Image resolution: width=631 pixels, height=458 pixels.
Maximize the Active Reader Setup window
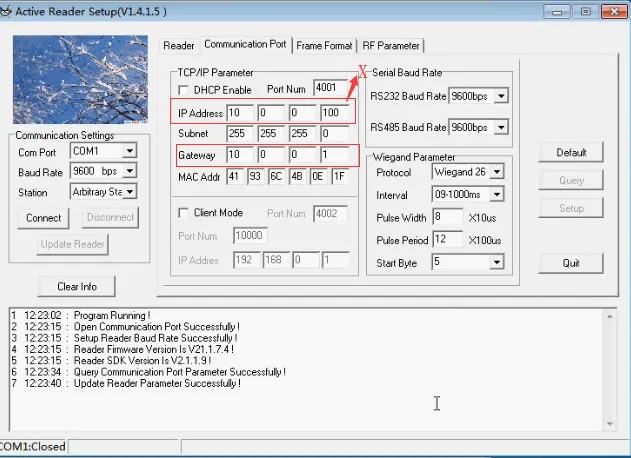pyautogui.click(x=586, y=12)
